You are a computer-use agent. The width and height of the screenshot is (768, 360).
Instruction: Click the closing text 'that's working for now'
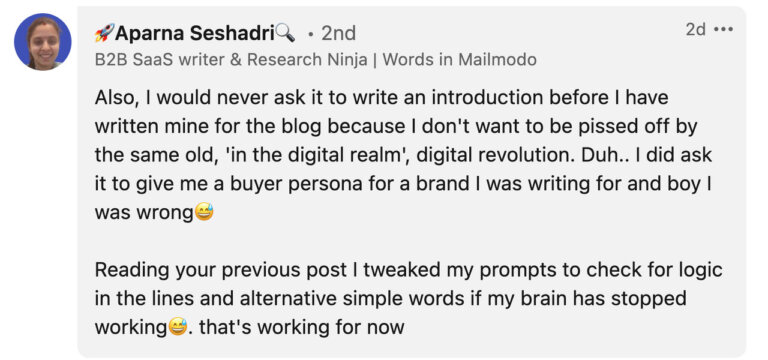tap(302, 327)
